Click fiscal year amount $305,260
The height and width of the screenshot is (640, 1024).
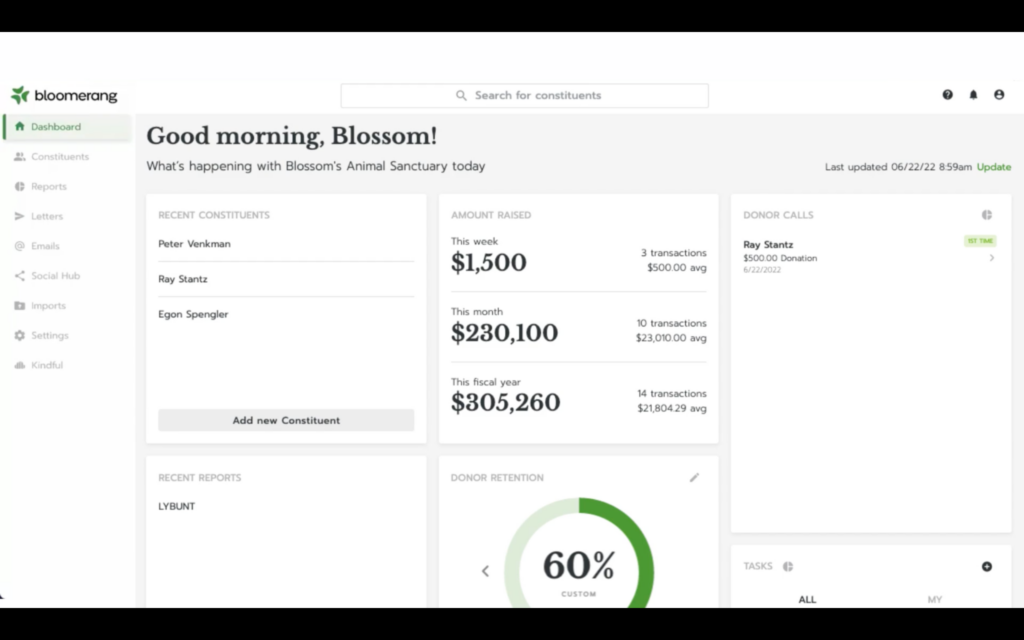(505, 402)
